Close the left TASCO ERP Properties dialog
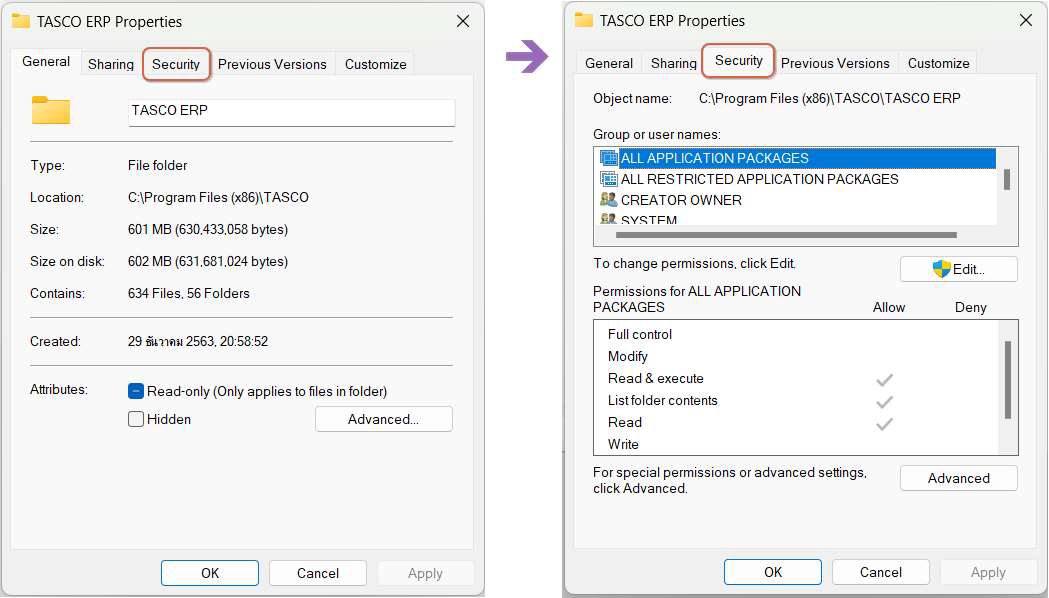This screenshot has height=598, width=1049. (x=462, y=21)
